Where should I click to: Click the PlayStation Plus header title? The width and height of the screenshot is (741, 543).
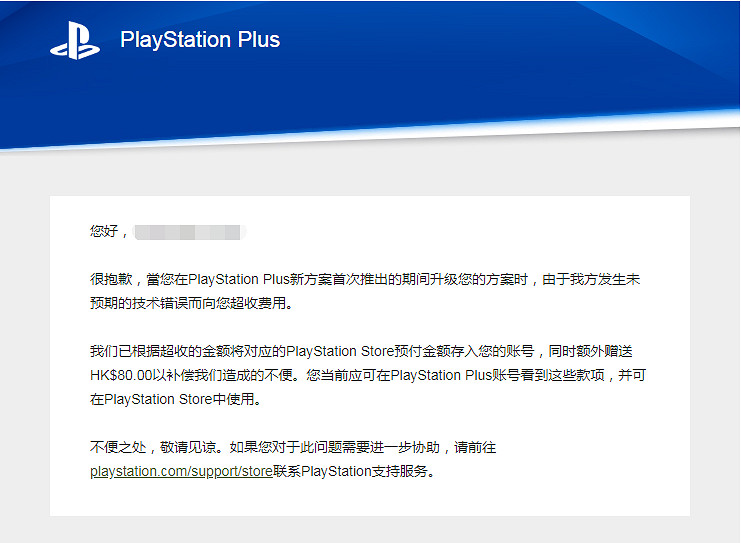[x=200, y=40]
